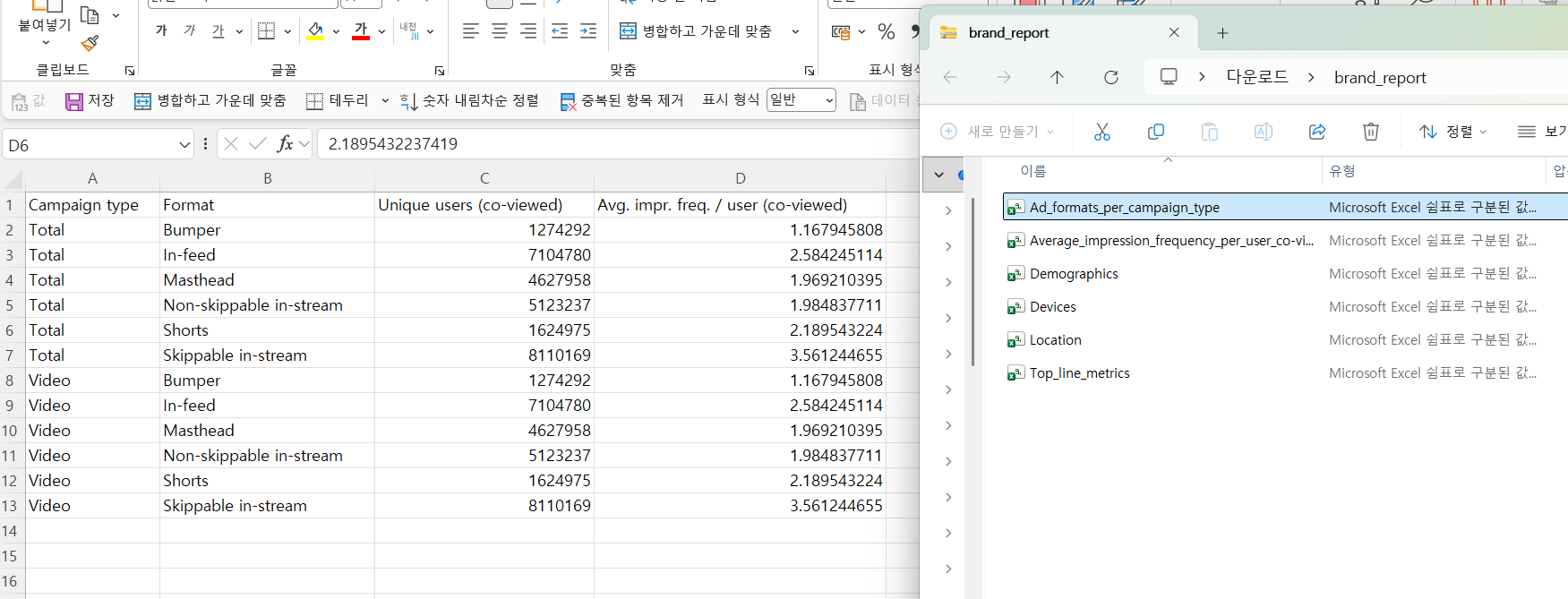1568x599 pixels.
Task: Select the file Top_line_metrics
Action: point(1079,373)
